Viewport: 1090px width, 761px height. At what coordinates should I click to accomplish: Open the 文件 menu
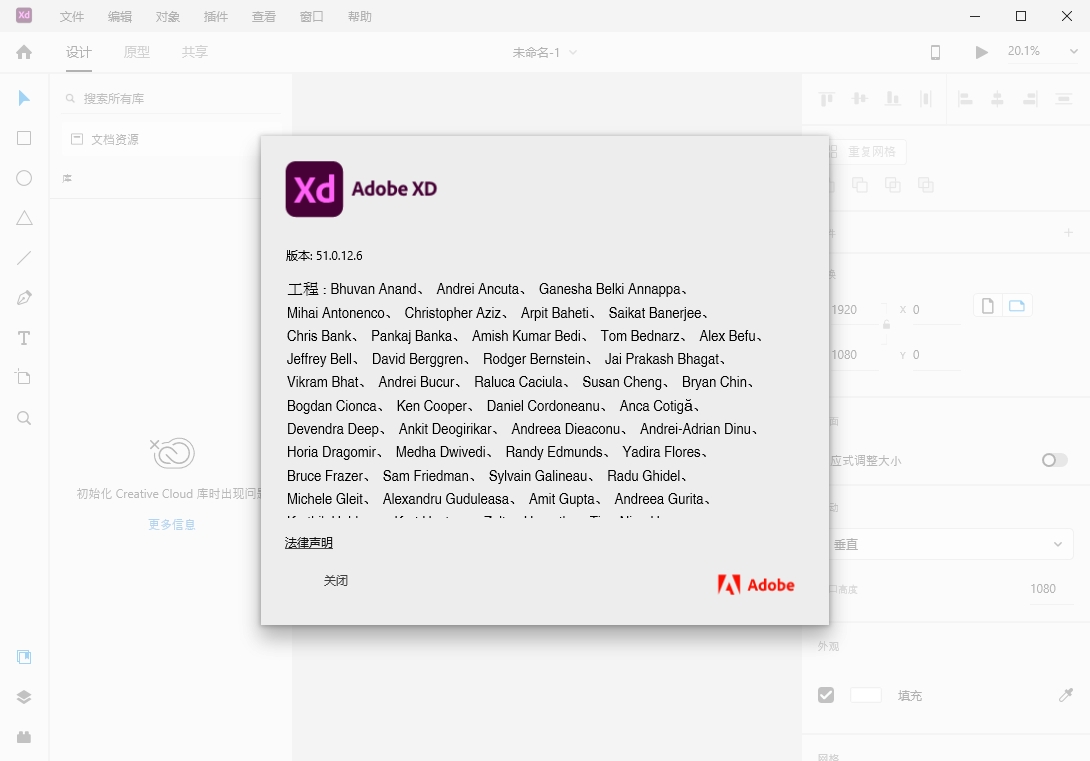[x=72, y=17]
